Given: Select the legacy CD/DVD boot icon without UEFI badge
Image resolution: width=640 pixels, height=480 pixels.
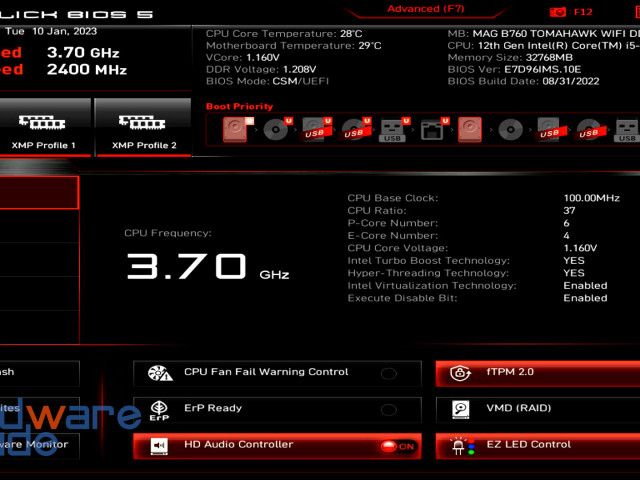Looking at the screenshot, I should click(510, 130).
